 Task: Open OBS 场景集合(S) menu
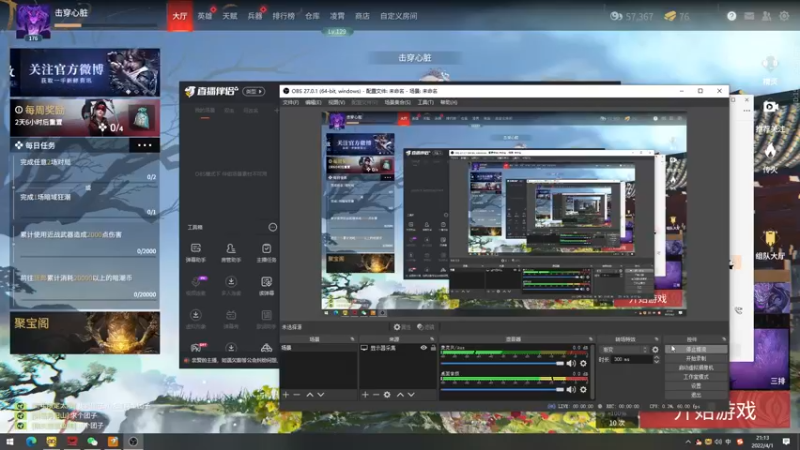click(x=397, y=103)
